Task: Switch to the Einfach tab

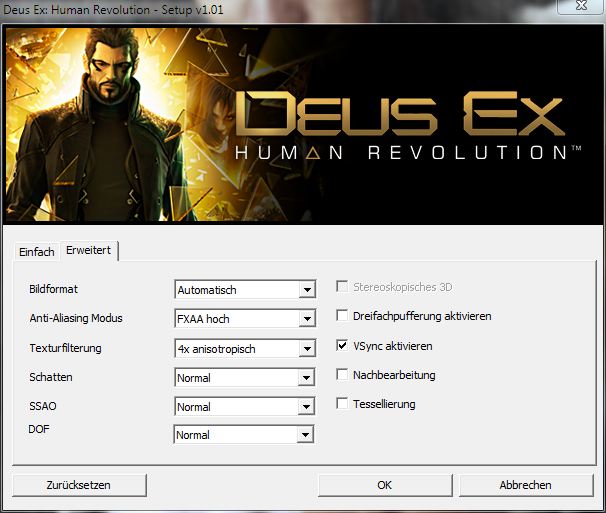Action: pos(37,252)
